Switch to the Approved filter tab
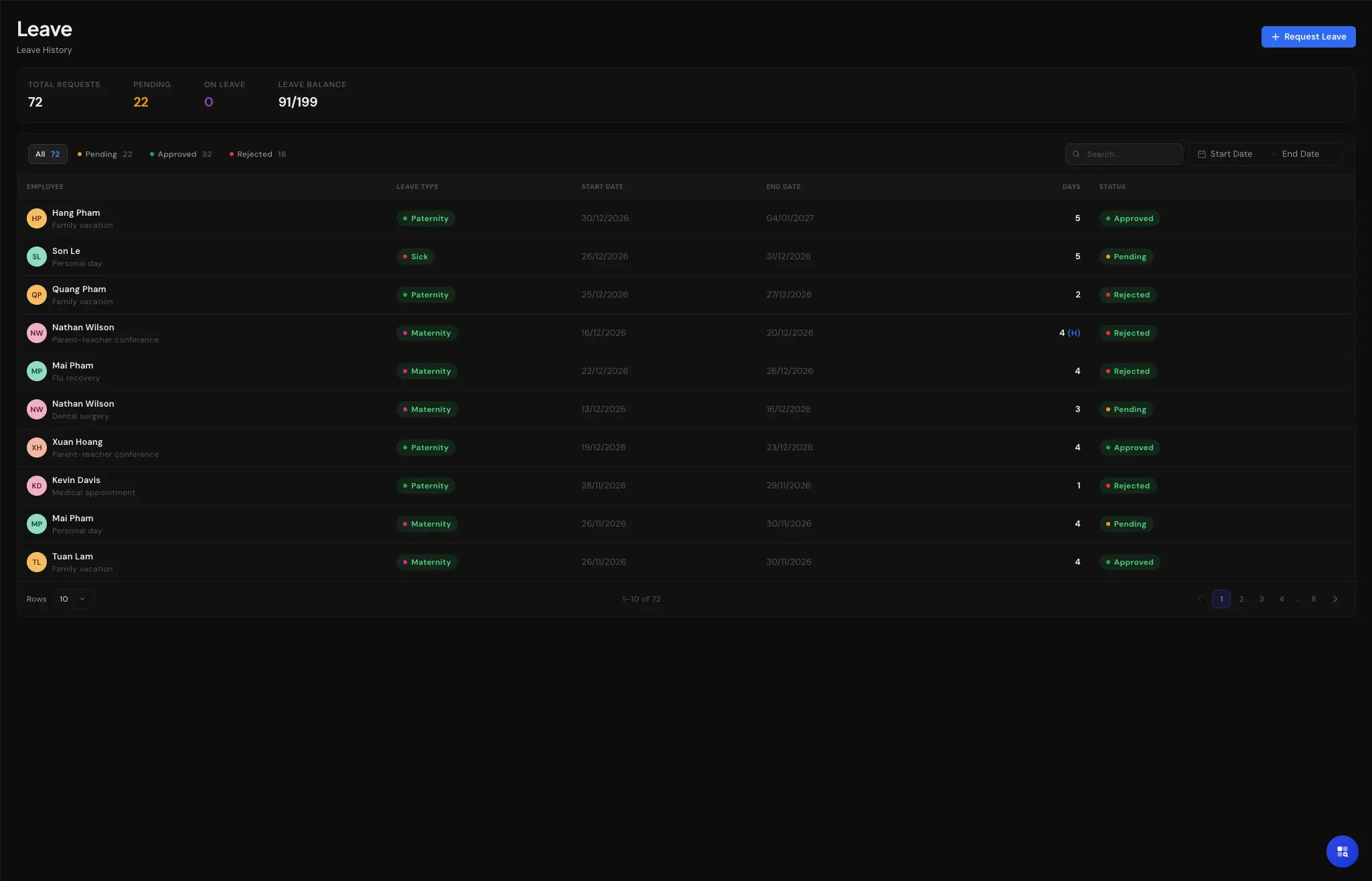This screenshot has height=881, width=1372. click(x=181, y=154)
